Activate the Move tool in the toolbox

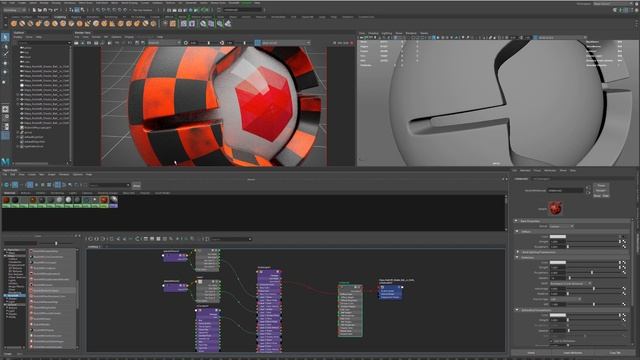click(x=5, y=63)
